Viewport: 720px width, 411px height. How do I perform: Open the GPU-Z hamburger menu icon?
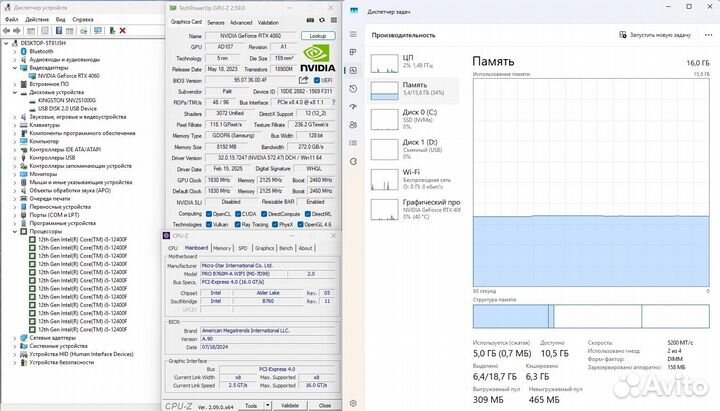pos(334,20)
